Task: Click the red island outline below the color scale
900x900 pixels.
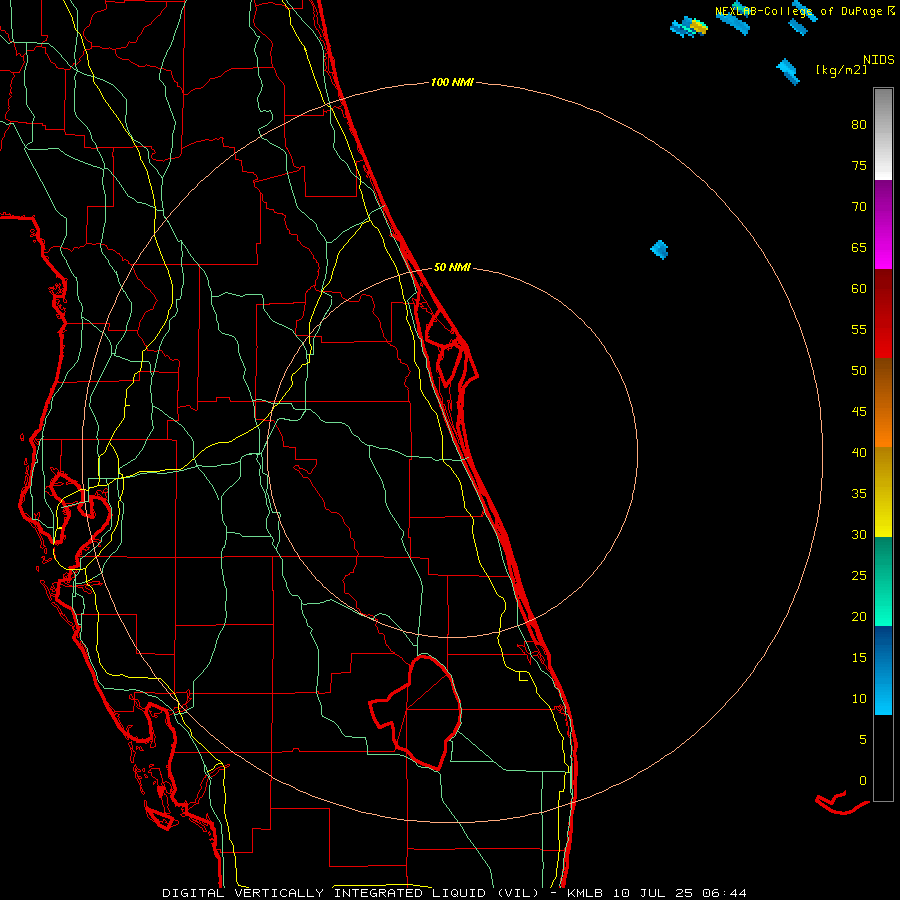Action: click(x=842, y=803)
